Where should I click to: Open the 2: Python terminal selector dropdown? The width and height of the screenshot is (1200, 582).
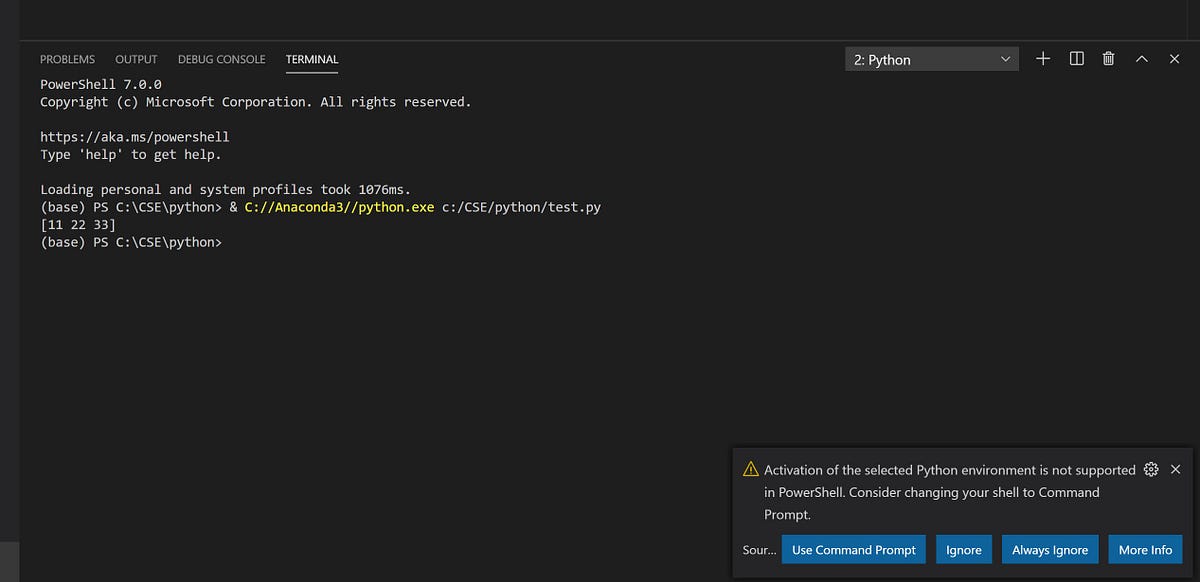pos(930,59)
